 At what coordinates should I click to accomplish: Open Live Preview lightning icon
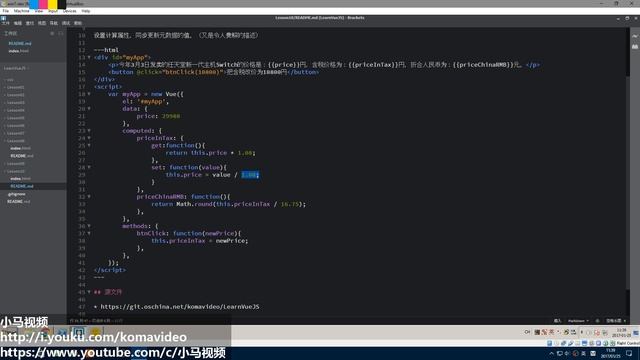click(635, 36)
